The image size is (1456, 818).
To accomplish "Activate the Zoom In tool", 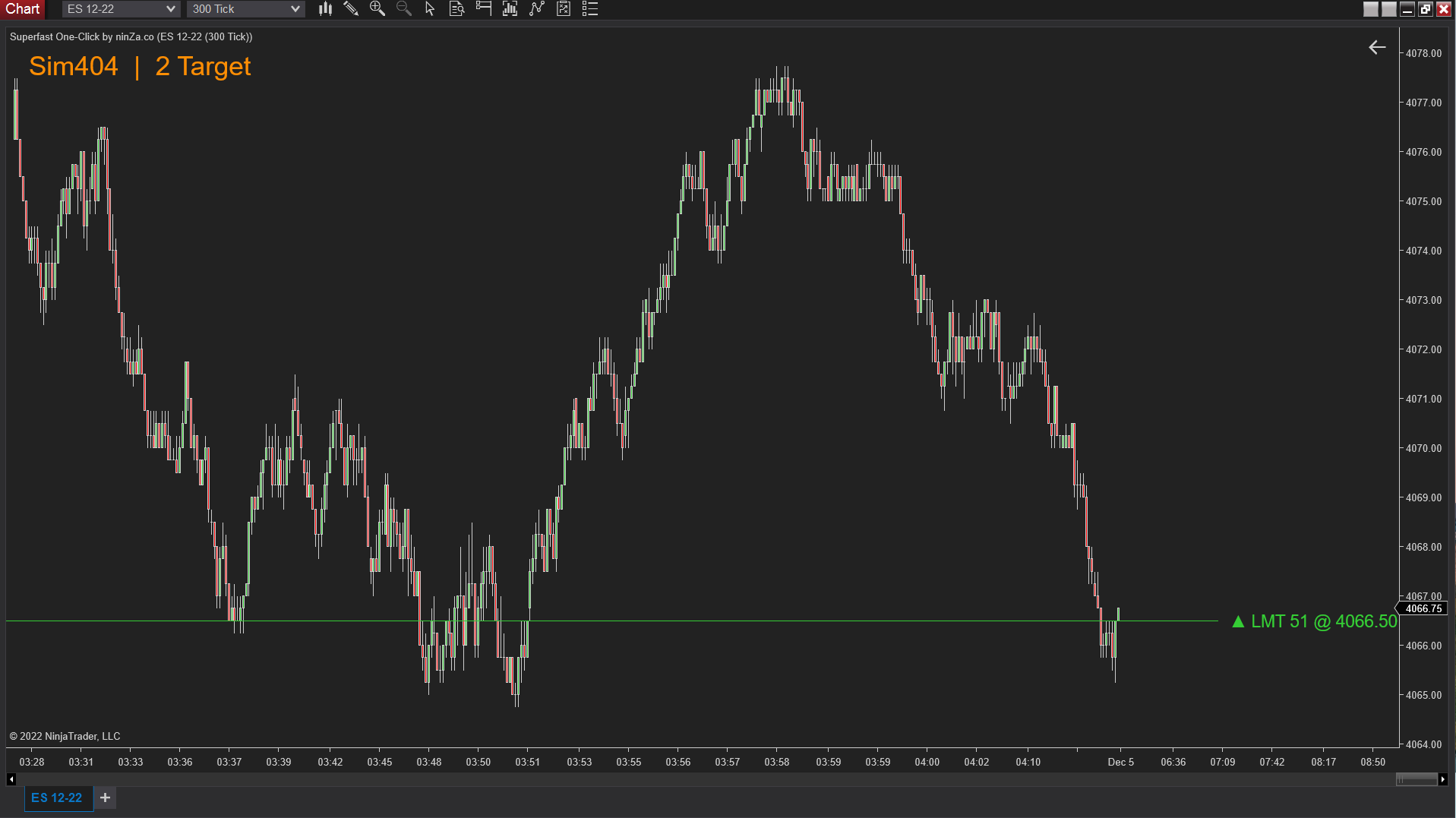I will [x=377, y=9].
